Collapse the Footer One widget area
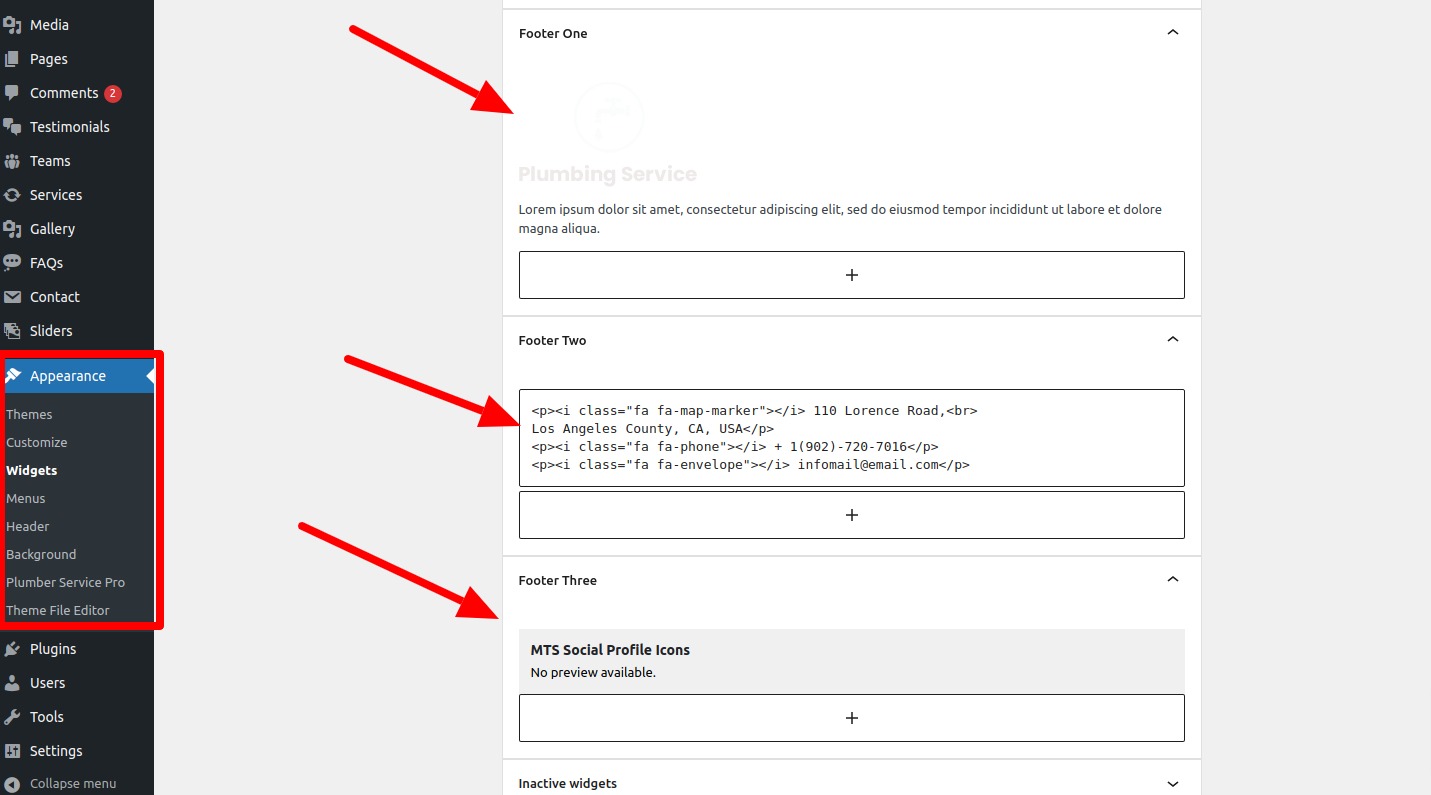Image resolution: width=1431 pixels, height=795 pixels. 1173,33
